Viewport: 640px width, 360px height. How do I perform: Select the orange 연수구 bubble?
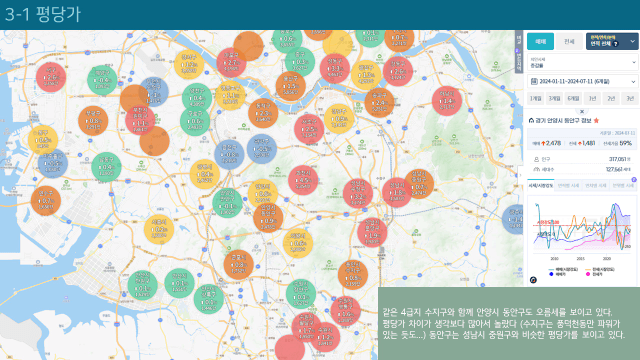coord(46,201)
